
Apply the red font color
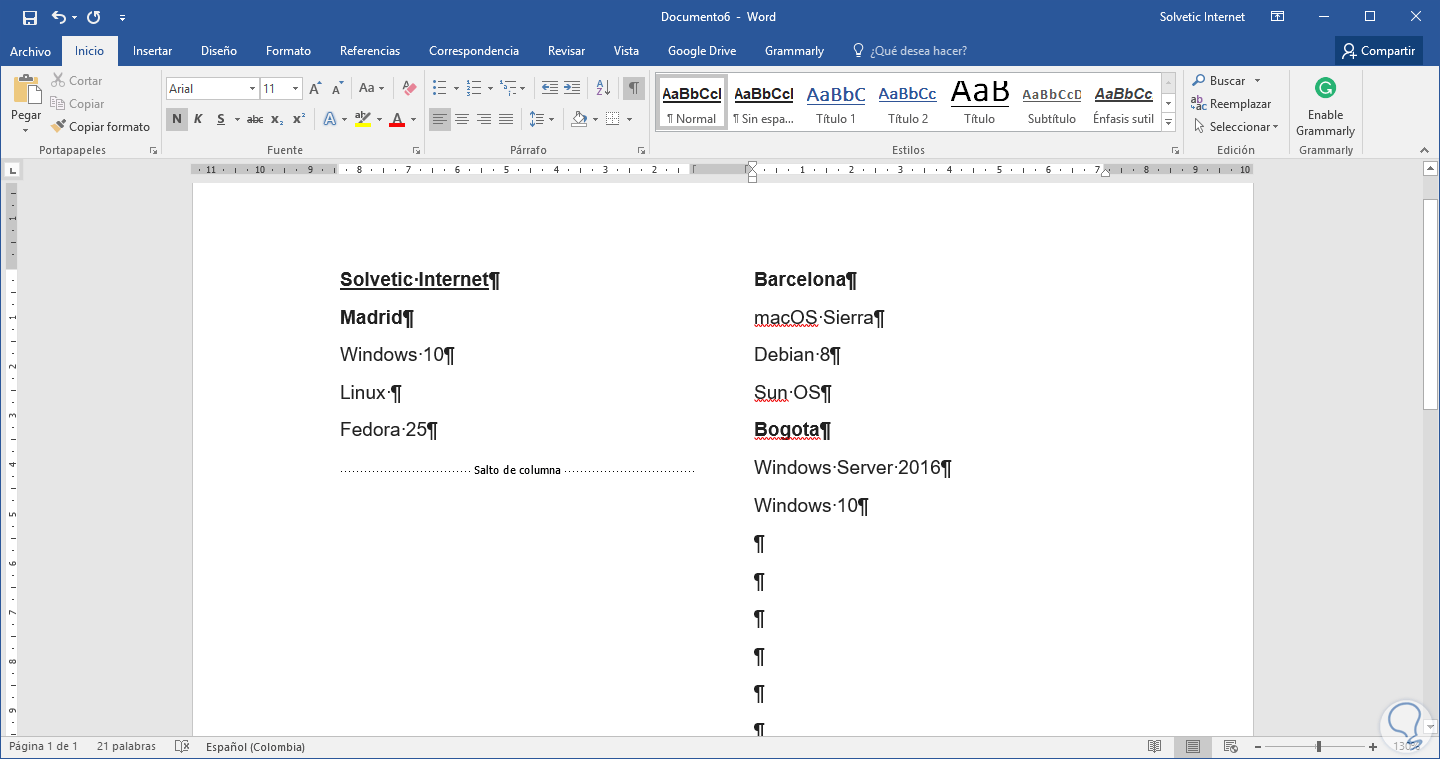(x=397, y=120)
